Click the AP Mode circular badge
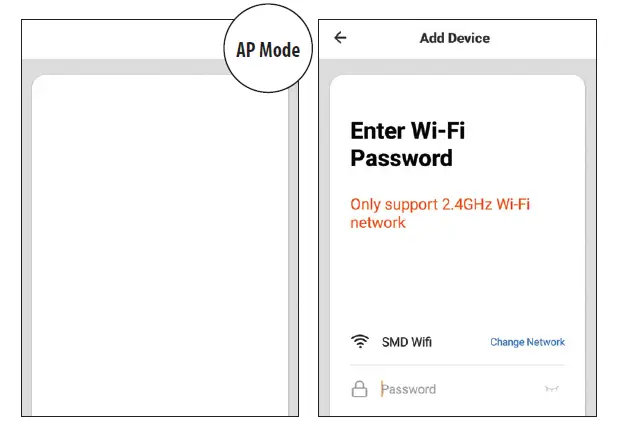The image size is (632, 426). 268,50
